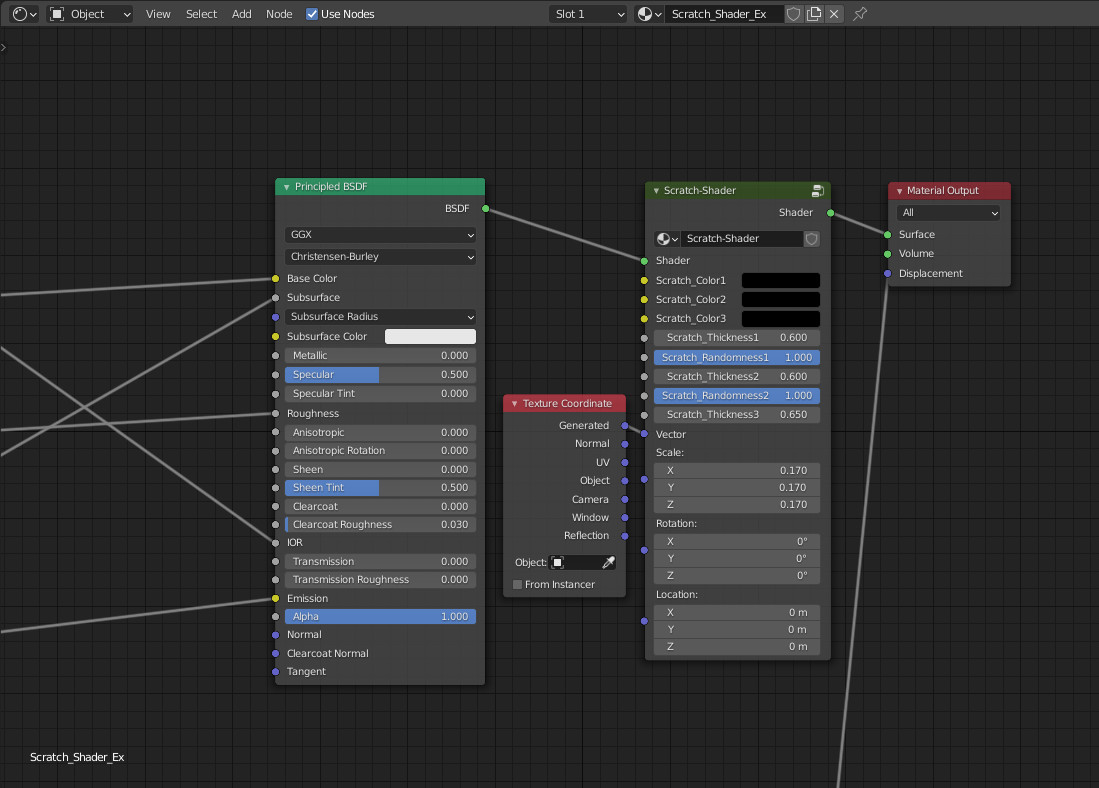
Task: Enable the From Instancer checkbox
Action: pyautogui.click(x=518, y=585)
